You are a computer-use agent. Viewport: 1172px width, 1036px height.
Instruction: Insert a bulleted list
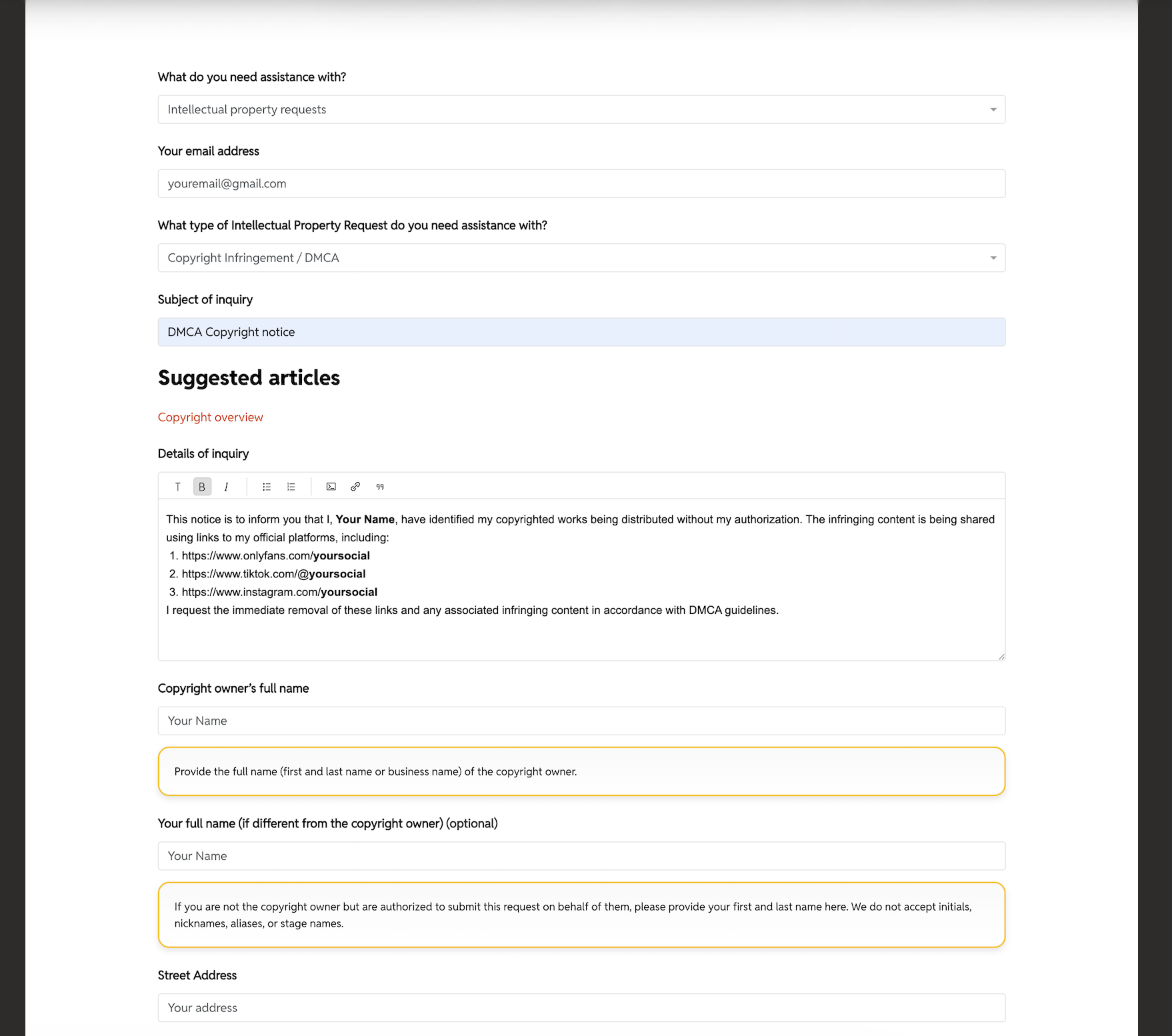click(267, 487)
